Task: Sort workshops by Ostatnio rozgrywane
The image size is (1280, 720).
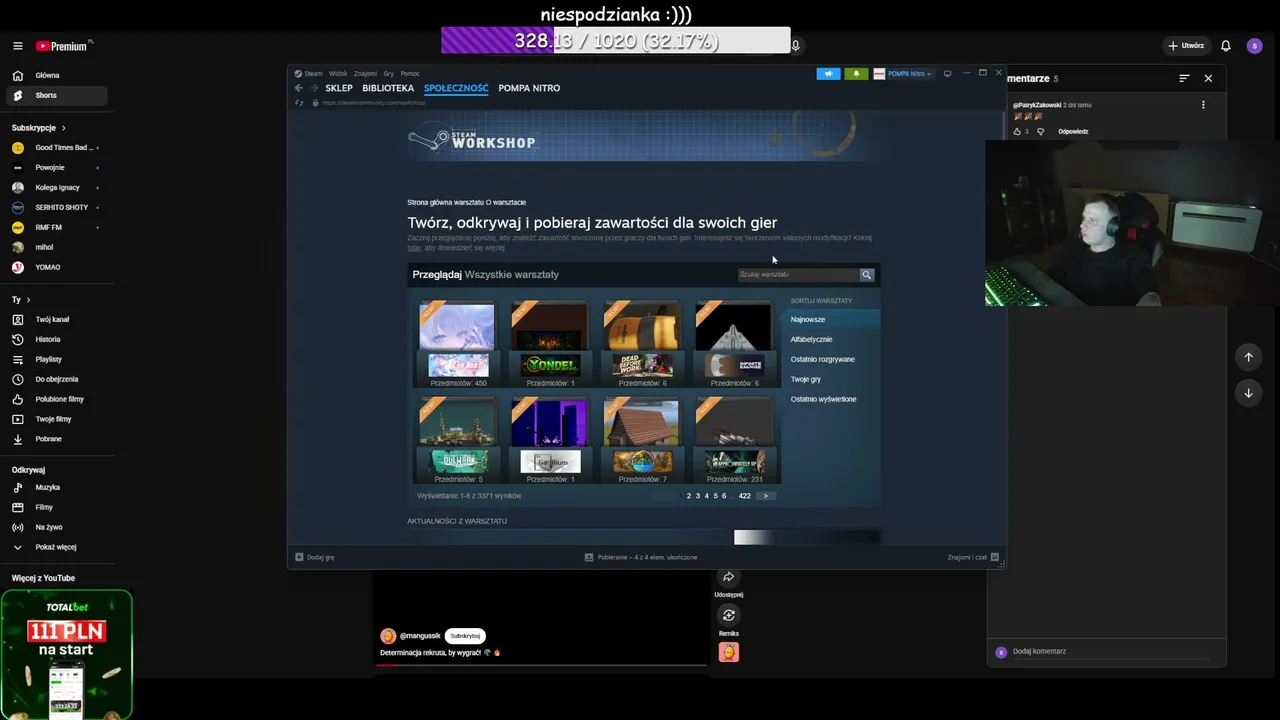Action: (x=823, y=359)
